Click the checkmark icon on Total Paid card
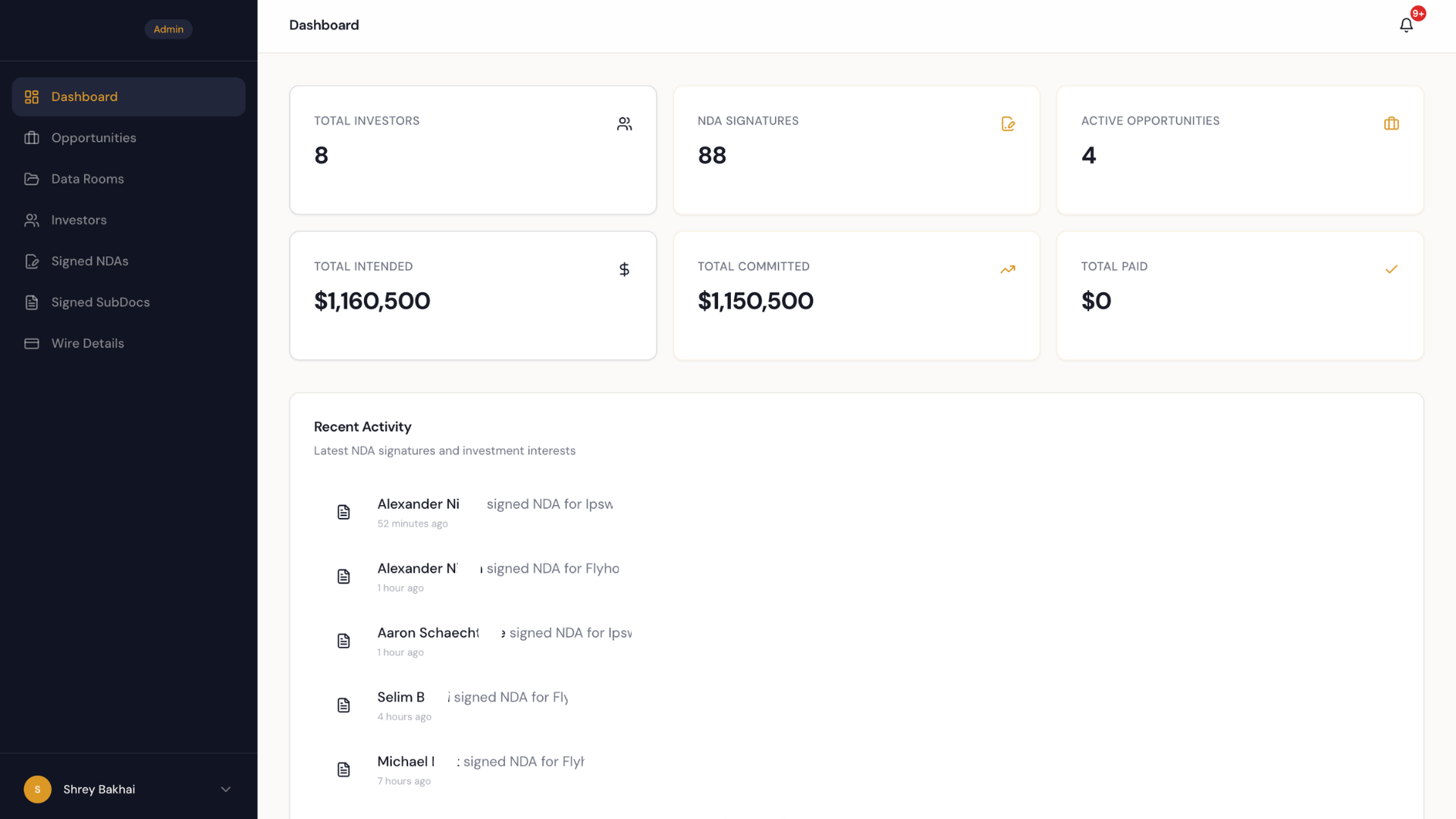1456x819 pixels. click(x=1392, y=269)
